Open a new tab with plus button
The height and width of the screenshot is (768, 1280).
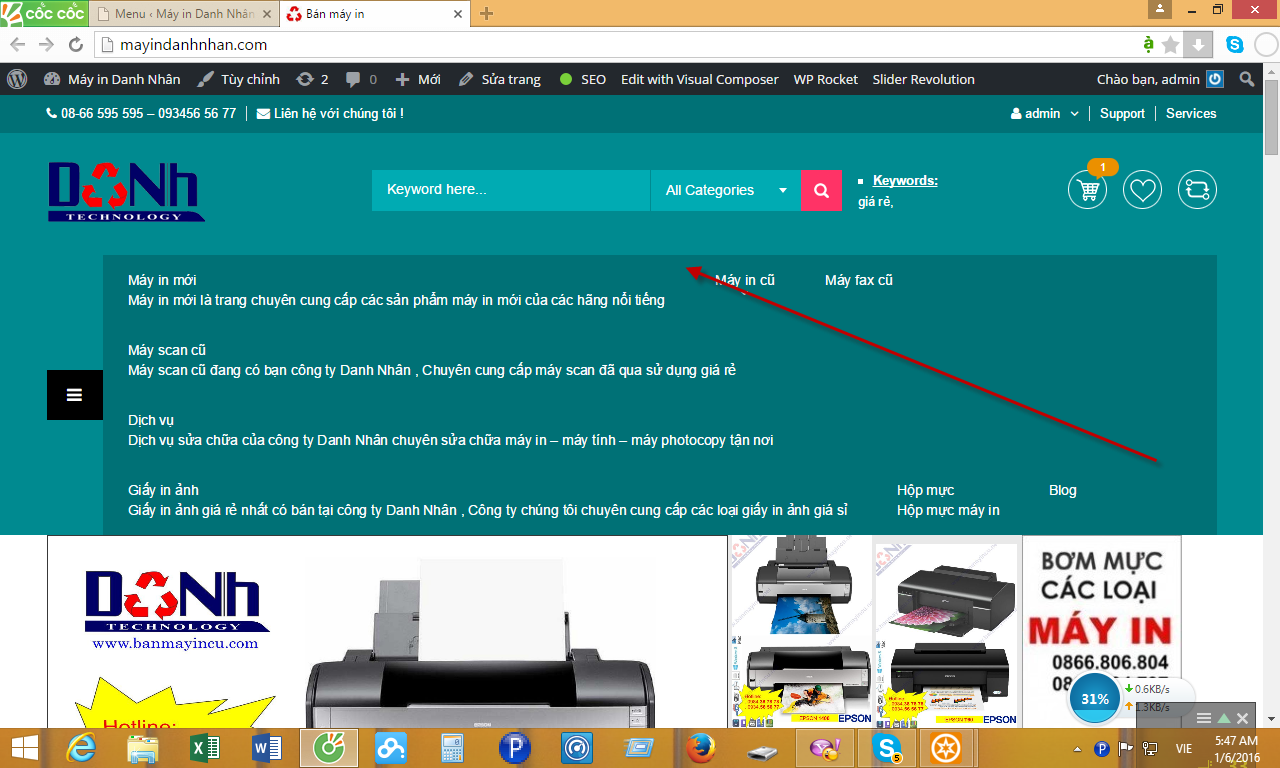pos(487,14)
